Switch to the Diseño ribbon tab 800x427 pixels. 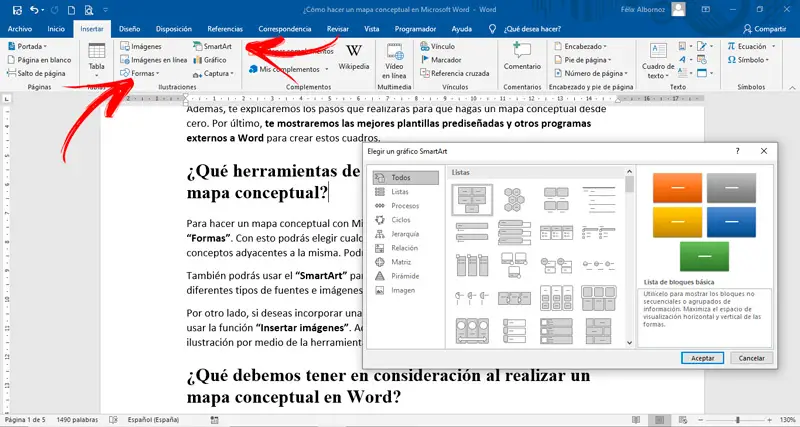coord(130,29)
